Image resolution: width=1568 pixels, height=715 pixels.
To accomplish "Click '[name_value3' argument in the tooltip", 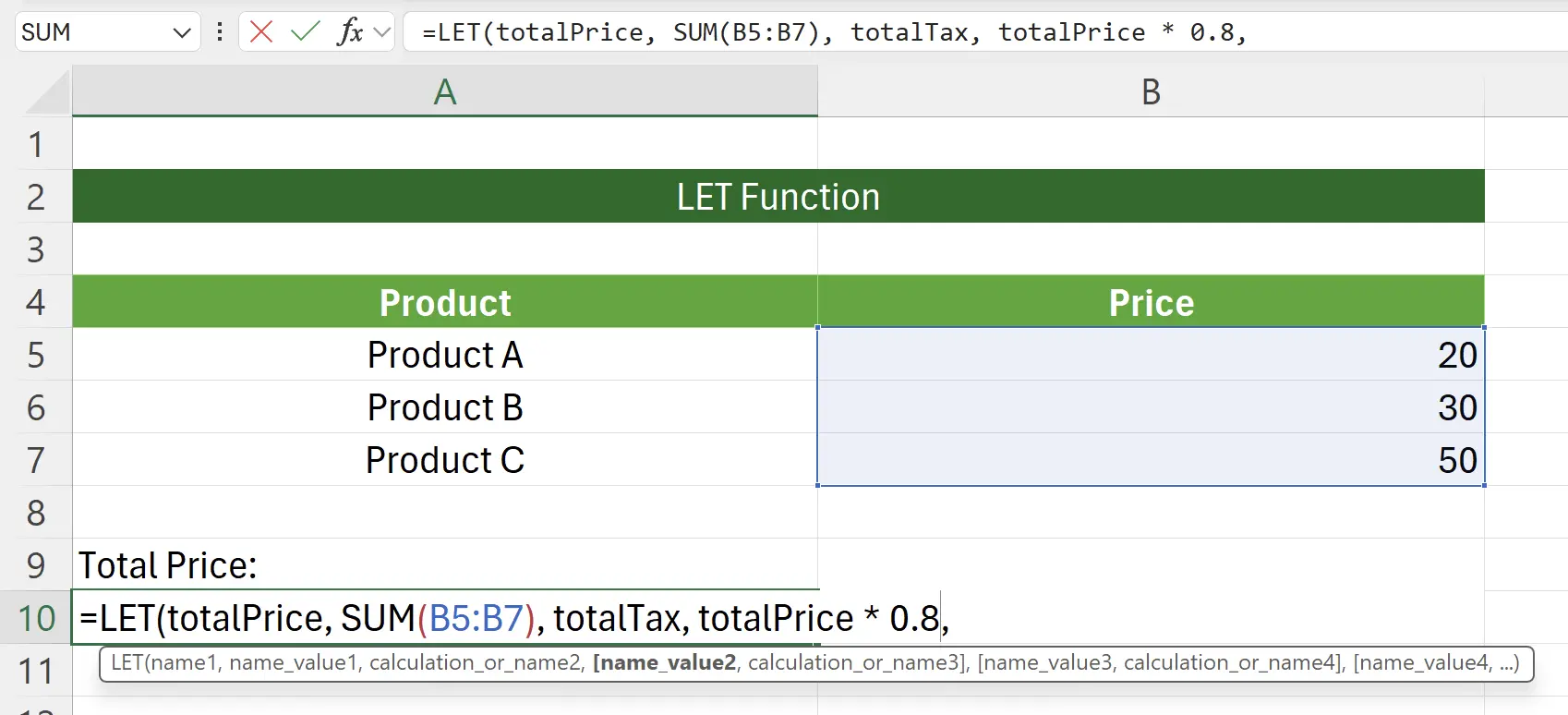I will coord(1044,663).
